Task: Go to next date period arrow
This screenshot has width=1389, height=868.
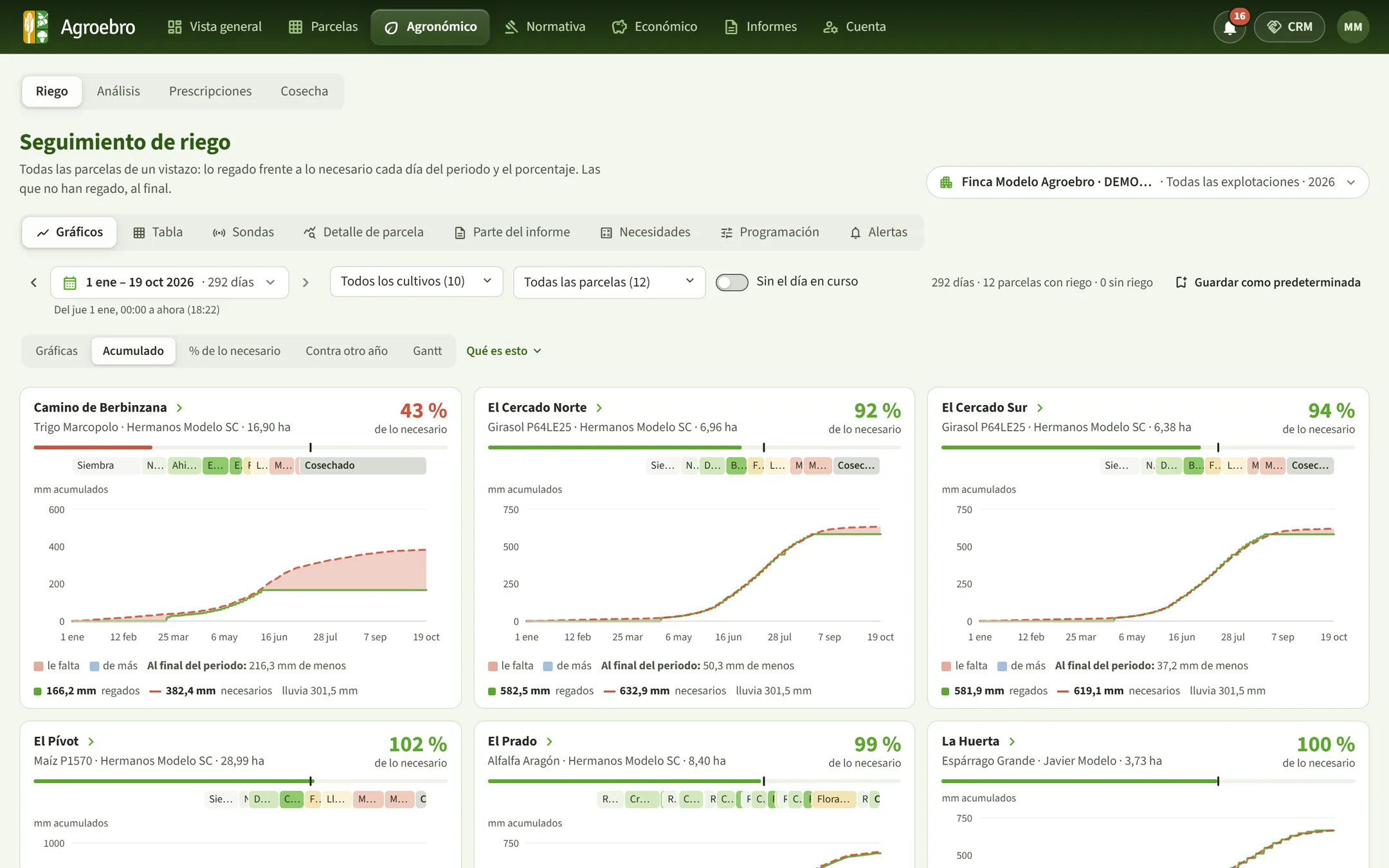Action: click(305, 282)
